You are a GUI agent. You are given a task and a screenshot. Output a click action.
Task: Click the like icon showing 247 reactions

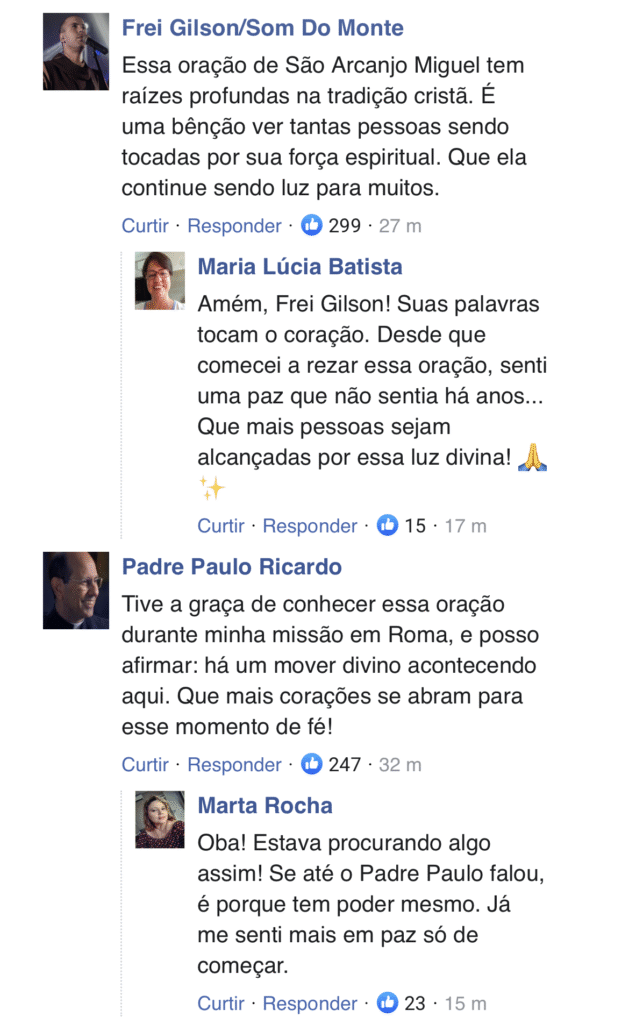312,765
